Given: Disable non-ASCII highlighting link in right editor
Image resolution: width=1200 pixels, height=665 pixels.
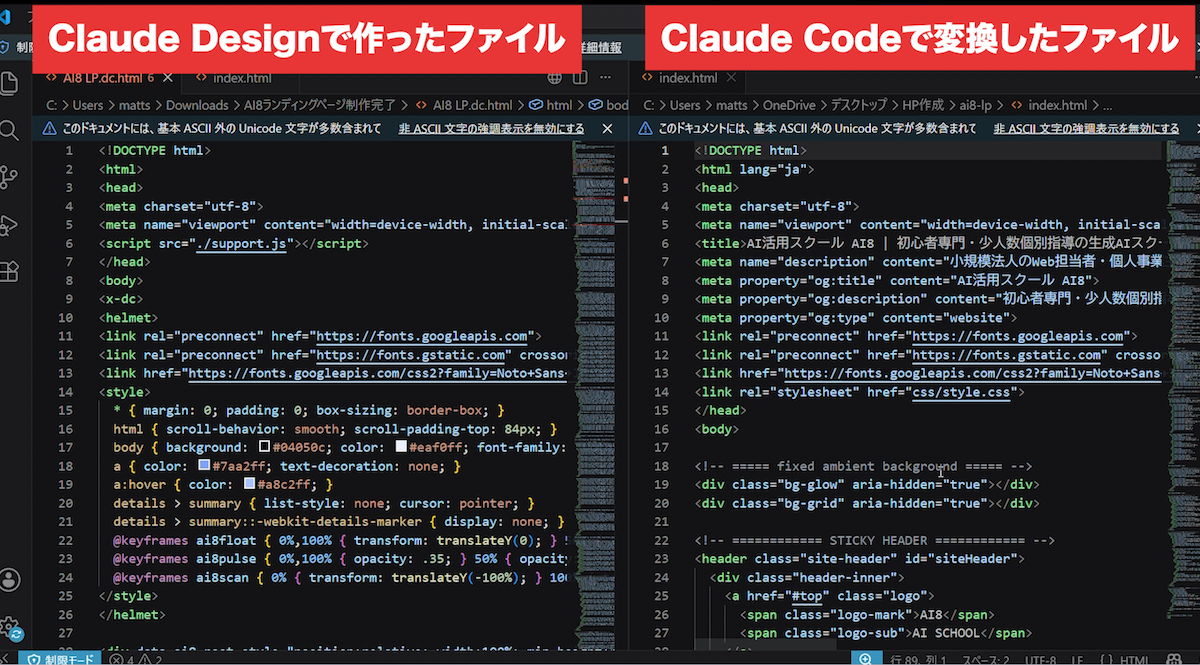Looking at the screenshot, I should (x=1087, y=128).
